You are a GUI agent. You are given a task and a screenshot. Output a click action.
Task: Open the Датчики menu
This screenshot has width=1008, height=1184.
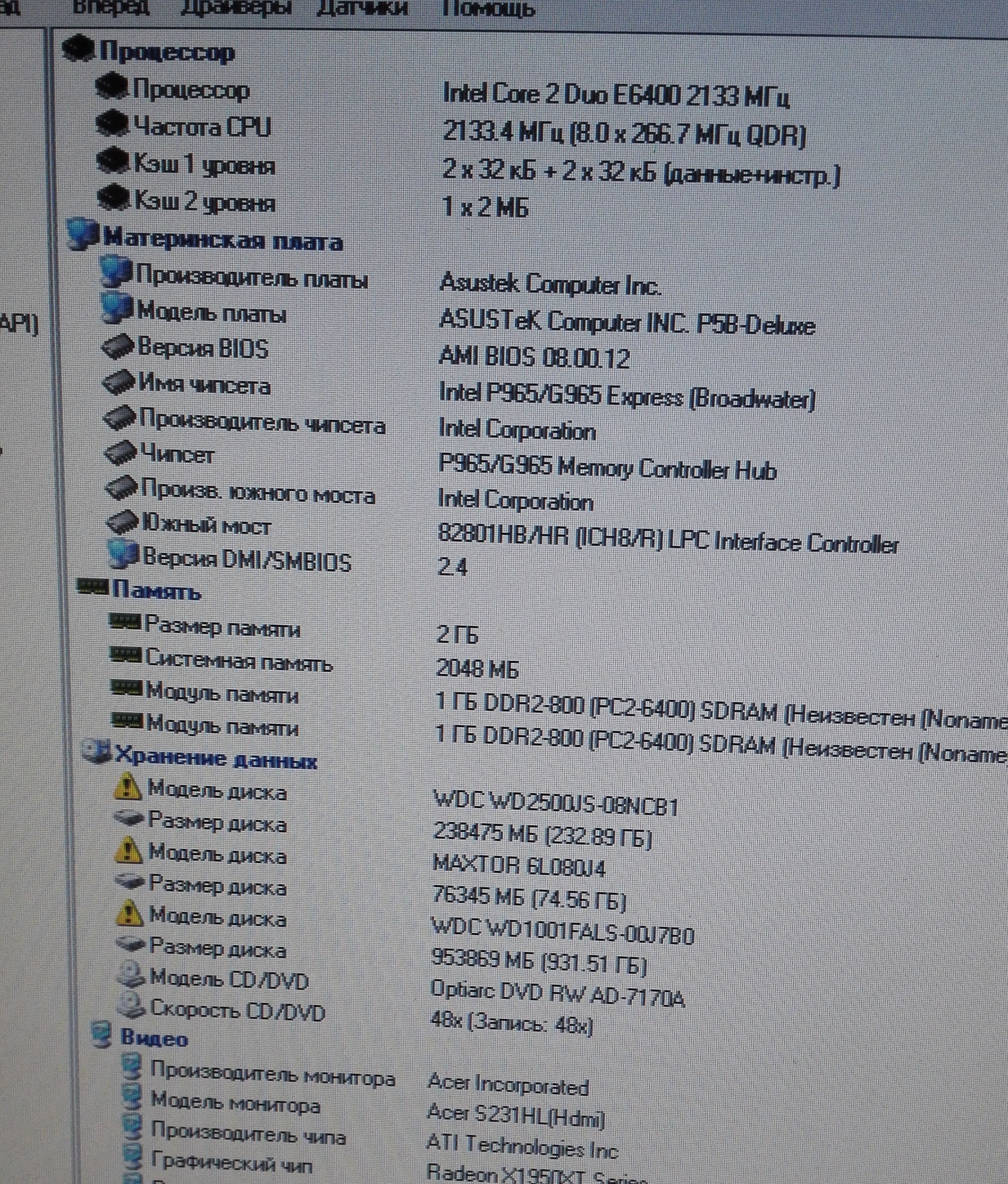point(362,7)
